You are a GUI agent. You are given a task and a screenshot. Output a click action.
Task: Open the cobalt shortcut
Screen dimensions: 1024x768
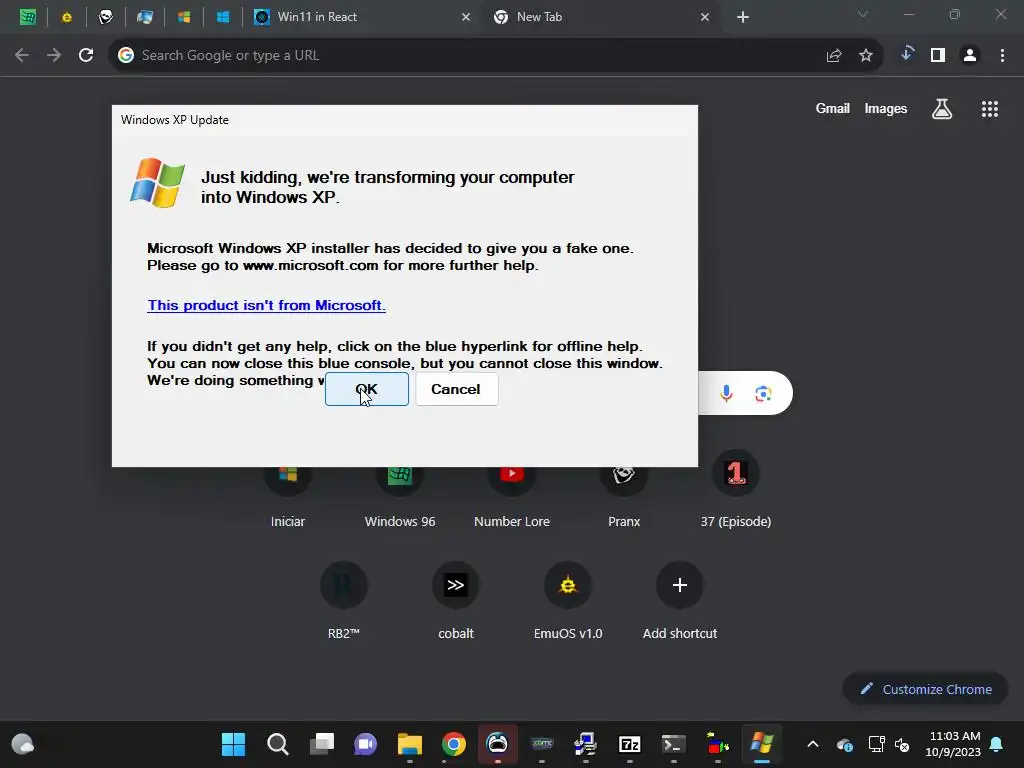(x=456, y=600)
